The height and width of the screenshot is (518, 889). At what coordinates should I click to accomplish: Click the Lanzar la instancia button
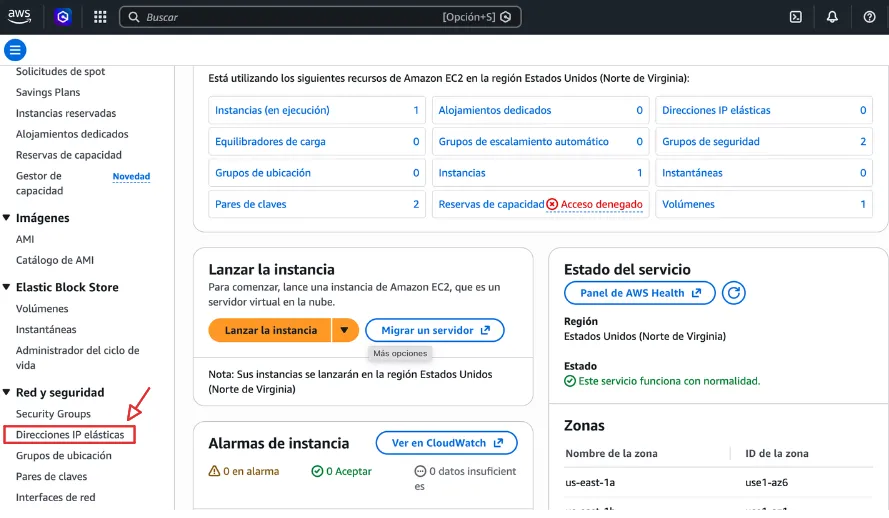[x=270, y=330]
